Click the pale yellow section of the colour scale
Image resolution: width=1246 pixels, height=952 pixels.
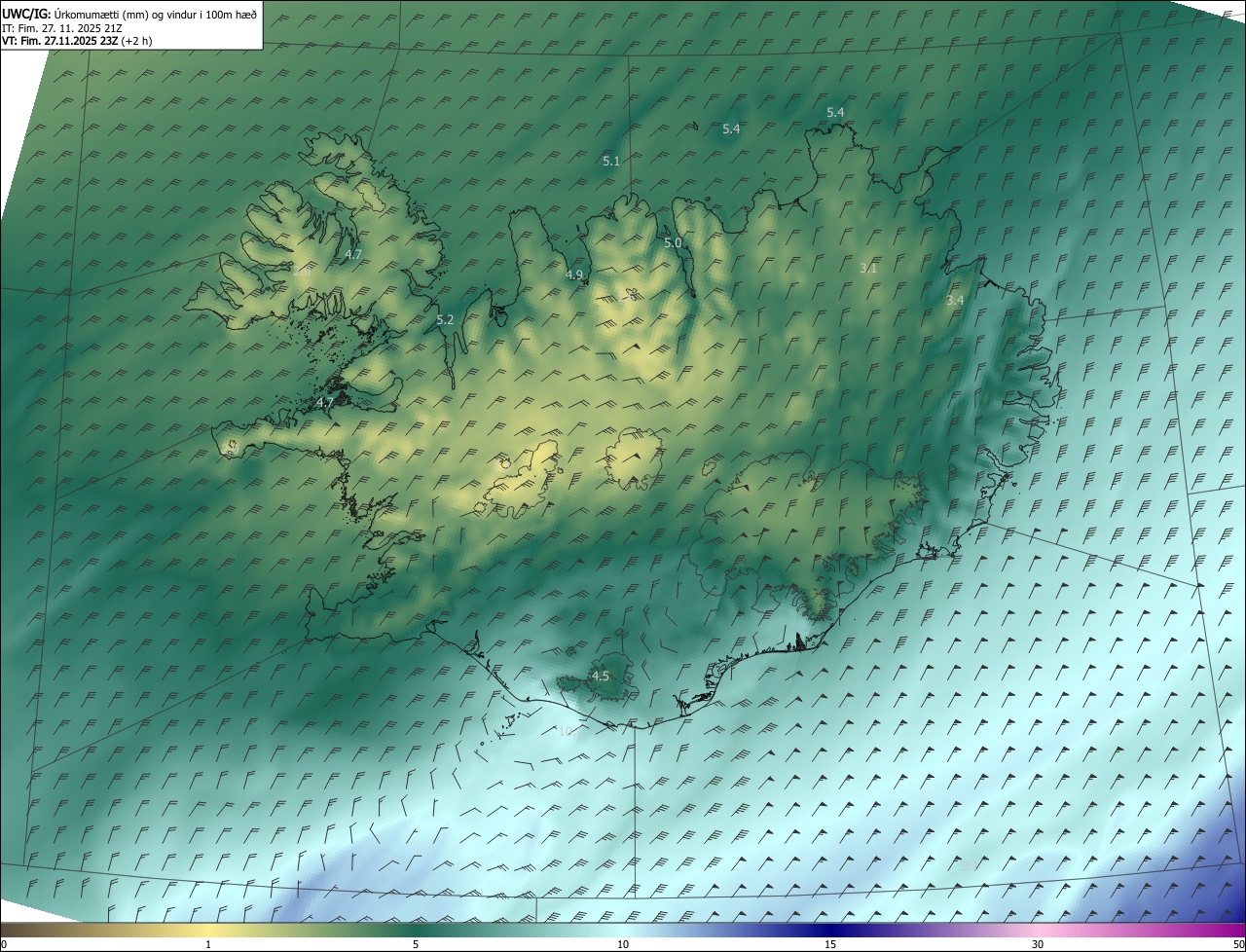(208, 930)
